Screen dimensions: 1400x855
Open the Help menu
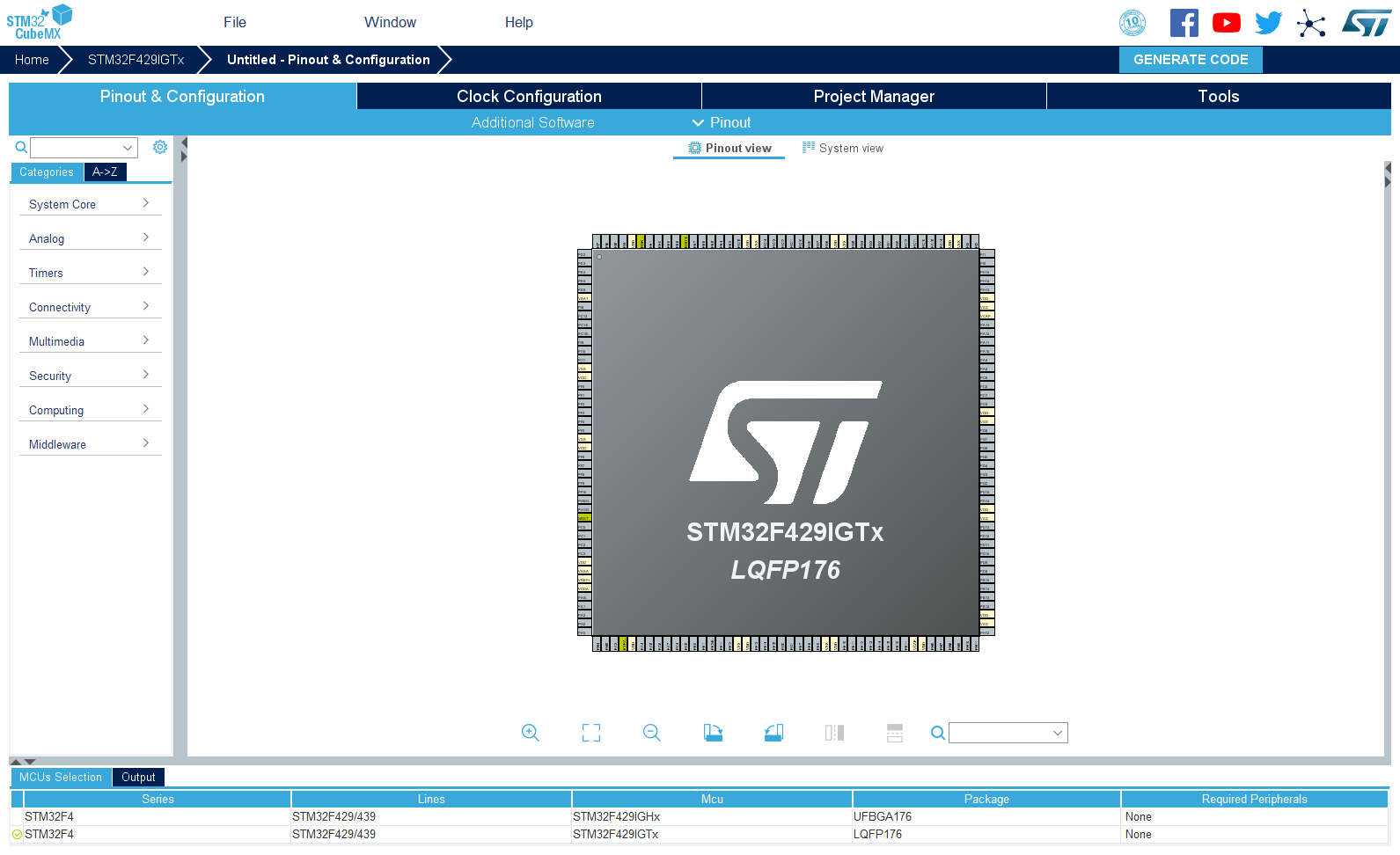tap(519, 23)
